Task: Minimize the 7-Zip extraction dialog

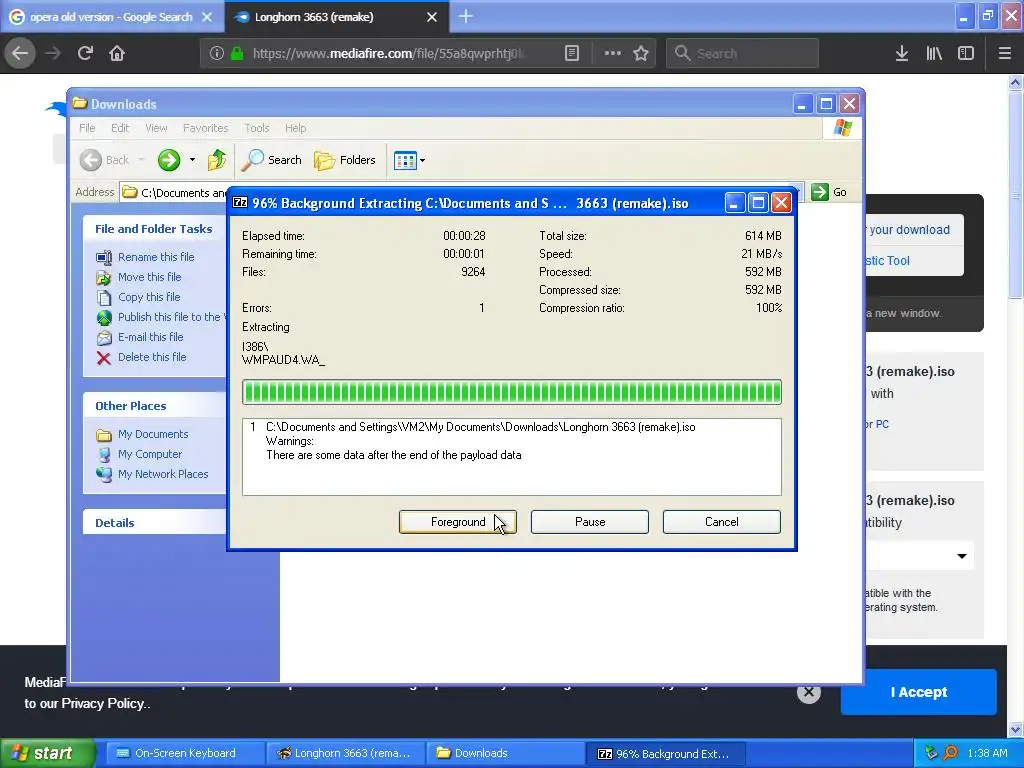Action: pos(734,203)
